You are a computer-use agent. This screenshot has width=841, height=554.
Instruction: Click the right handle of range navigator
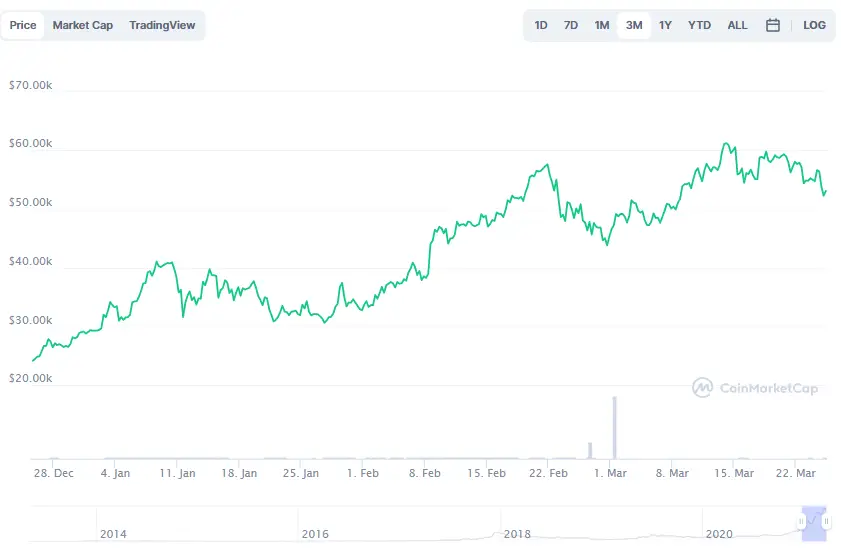click(827, 521)
